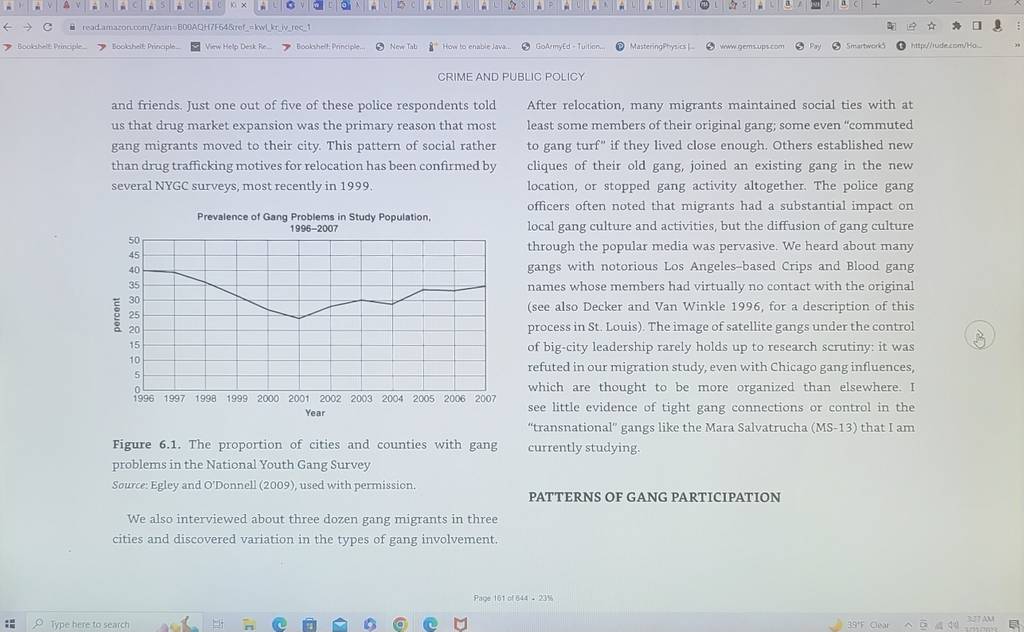
Task: Open the share page icon in address bar
Action: tap(912, 26)
